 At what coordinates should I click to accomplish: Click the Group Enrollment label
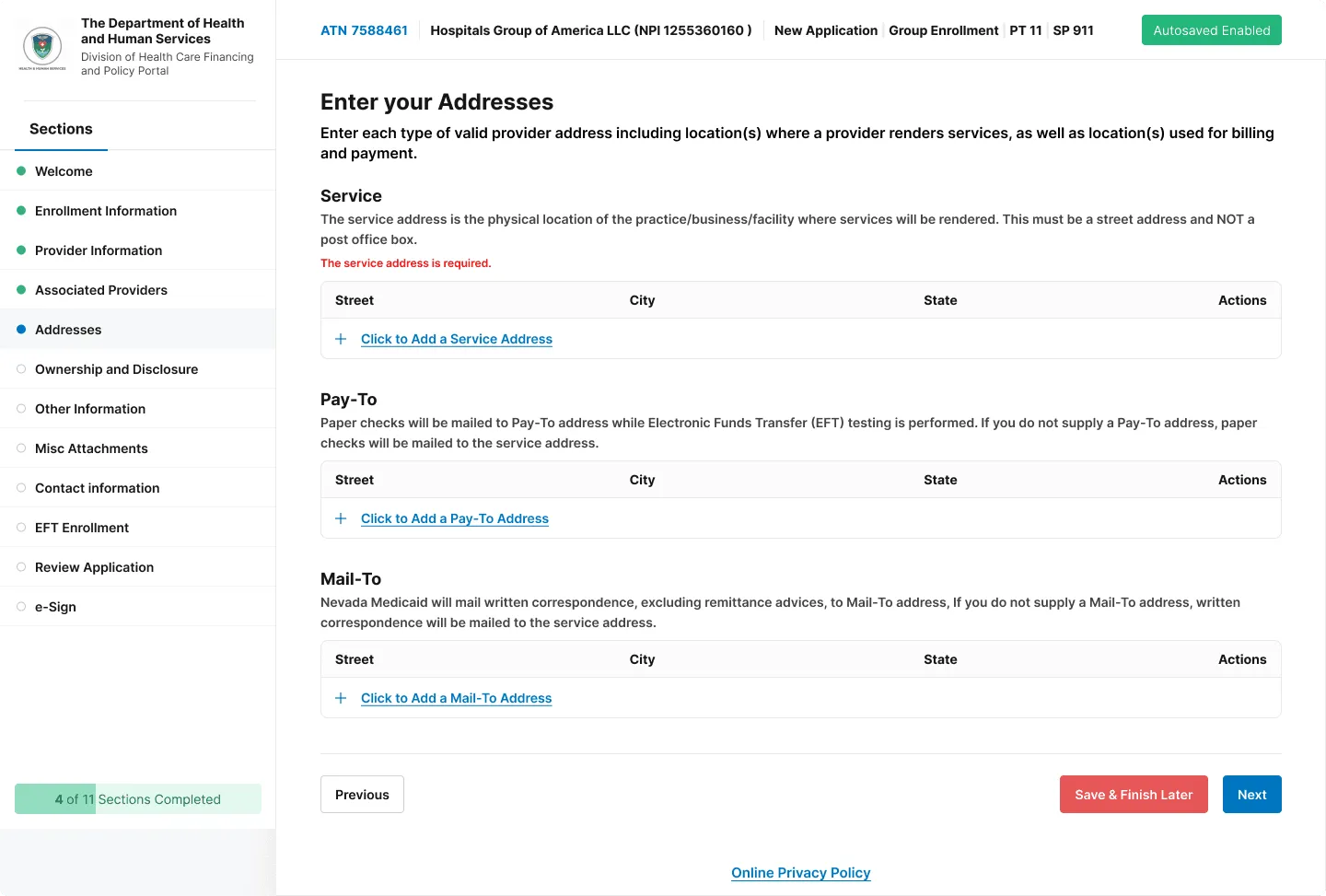[x=943, y=30]
